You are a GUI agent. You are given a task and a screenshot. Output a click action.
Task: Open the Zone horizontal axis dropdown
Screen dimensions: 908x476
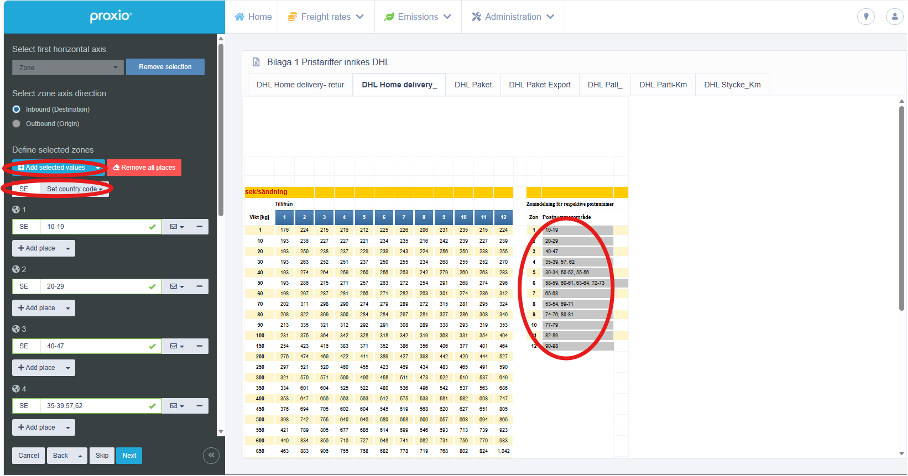tap(68, 67)
